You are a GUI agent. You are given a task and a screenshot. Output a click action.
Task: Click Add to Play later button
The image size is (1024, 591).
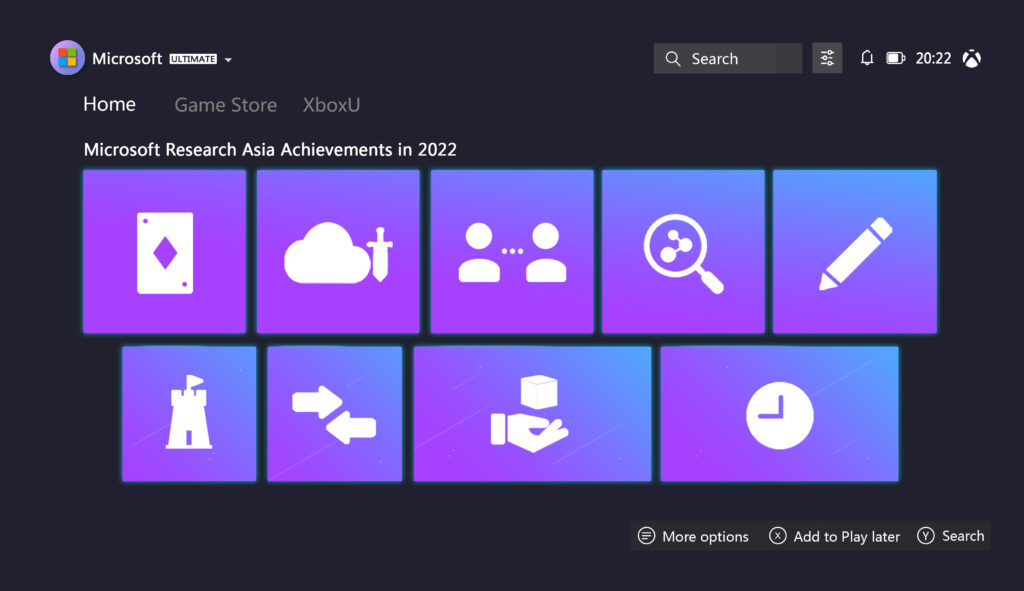pyautogui.click(x=834, y=537)
